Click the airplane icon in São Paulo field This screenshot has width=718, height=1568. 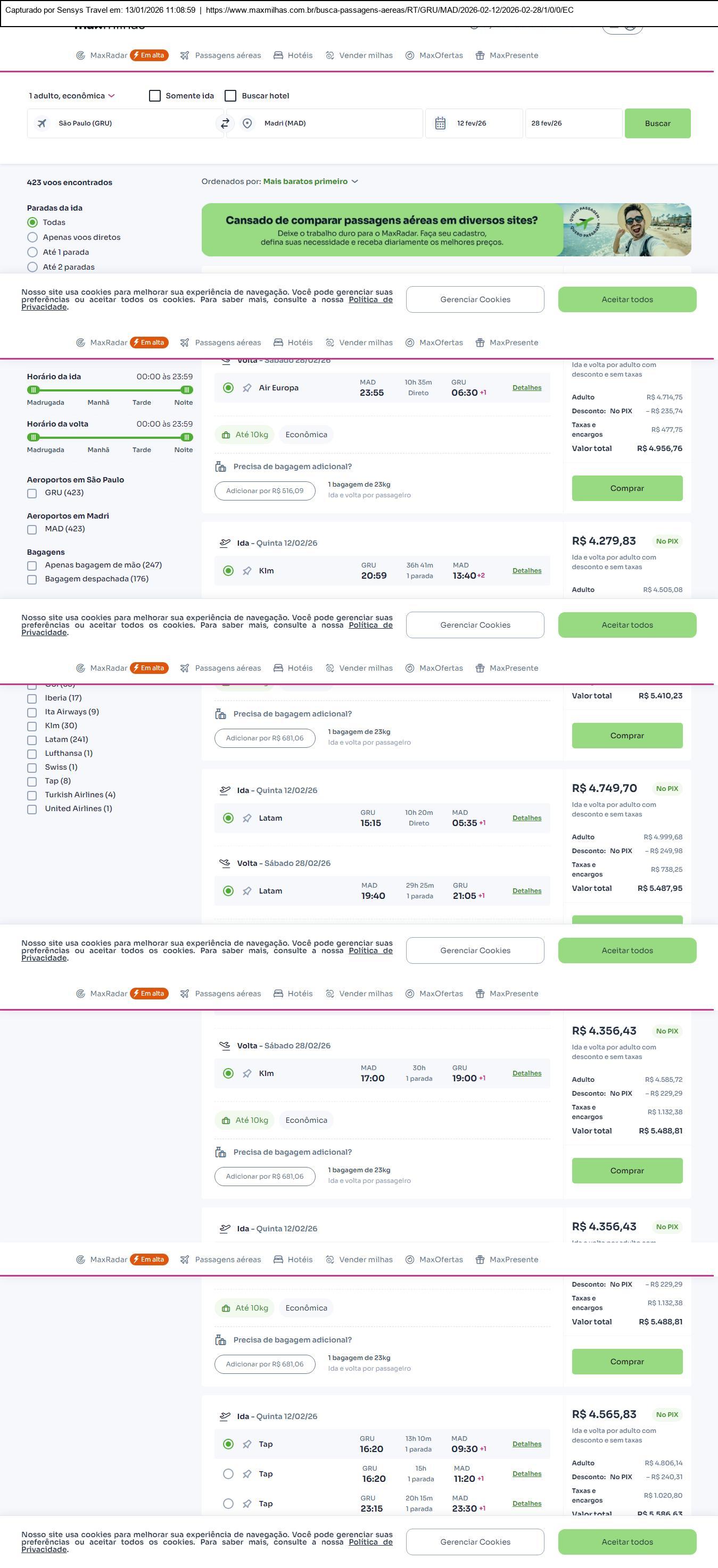(42, 123)
